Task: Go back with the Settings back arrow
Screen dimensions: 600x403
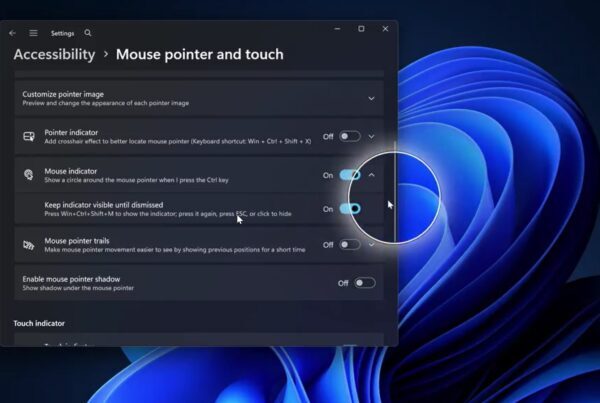Action: coord(12,33)
